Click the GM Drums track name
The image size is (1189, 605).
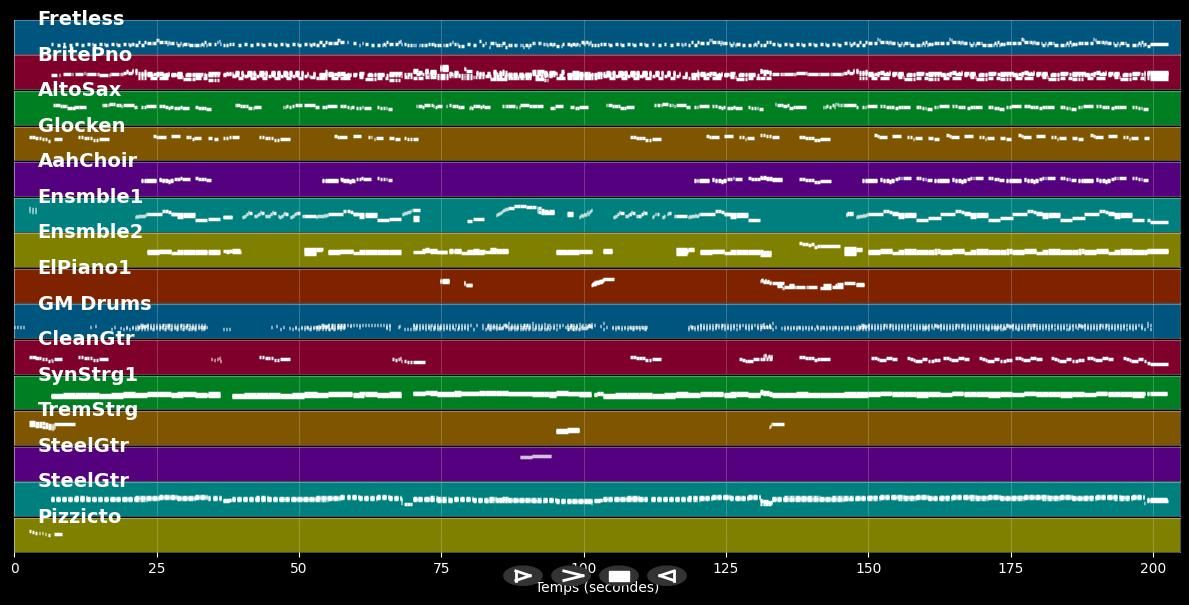tap(94, 304)
